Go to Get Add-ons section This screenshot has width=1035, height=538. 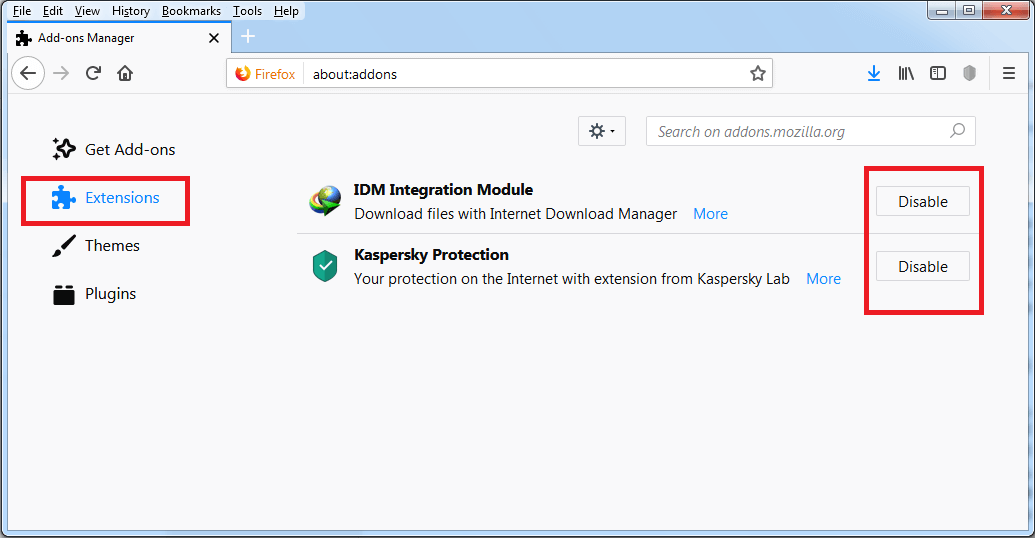(x=114, y=149)
